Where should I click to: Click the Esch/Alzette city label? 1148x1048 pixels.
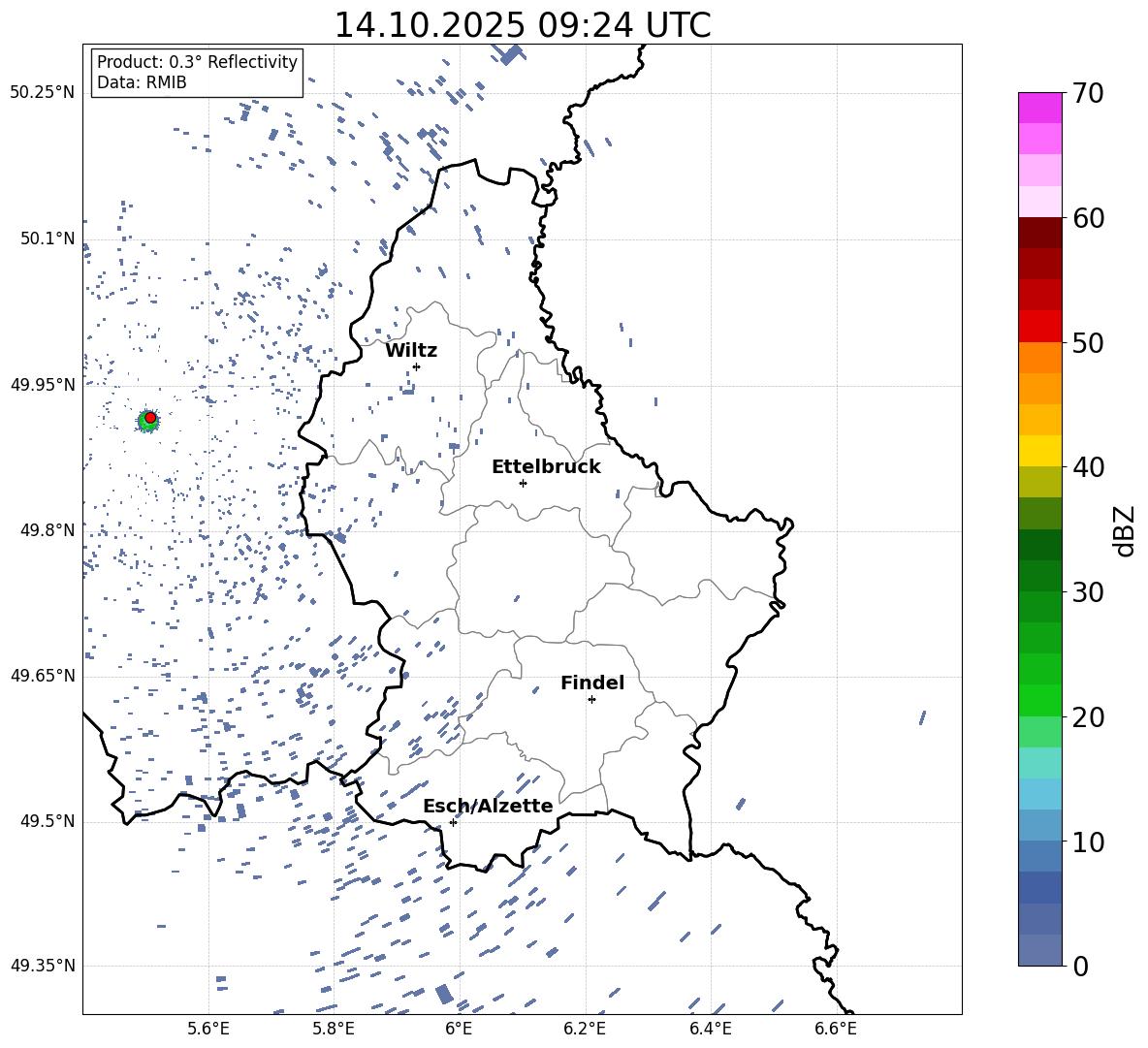pyautogui.click(x=488, y=806)
